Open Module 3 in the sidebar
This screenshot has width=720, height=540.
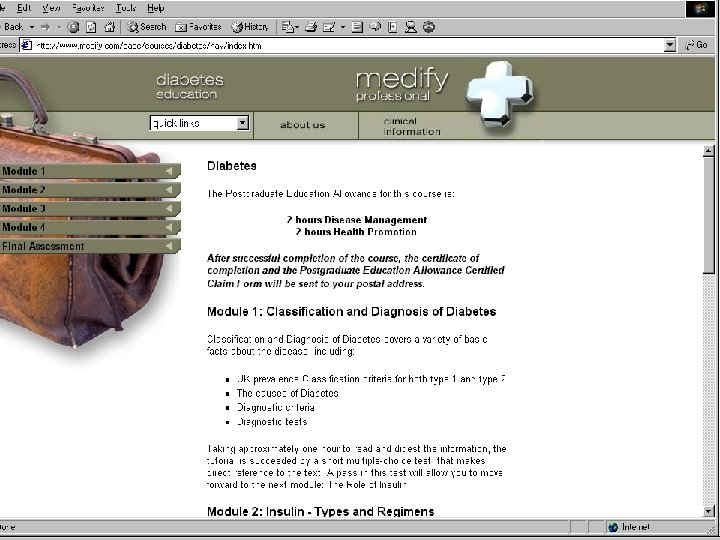[90, 208]
